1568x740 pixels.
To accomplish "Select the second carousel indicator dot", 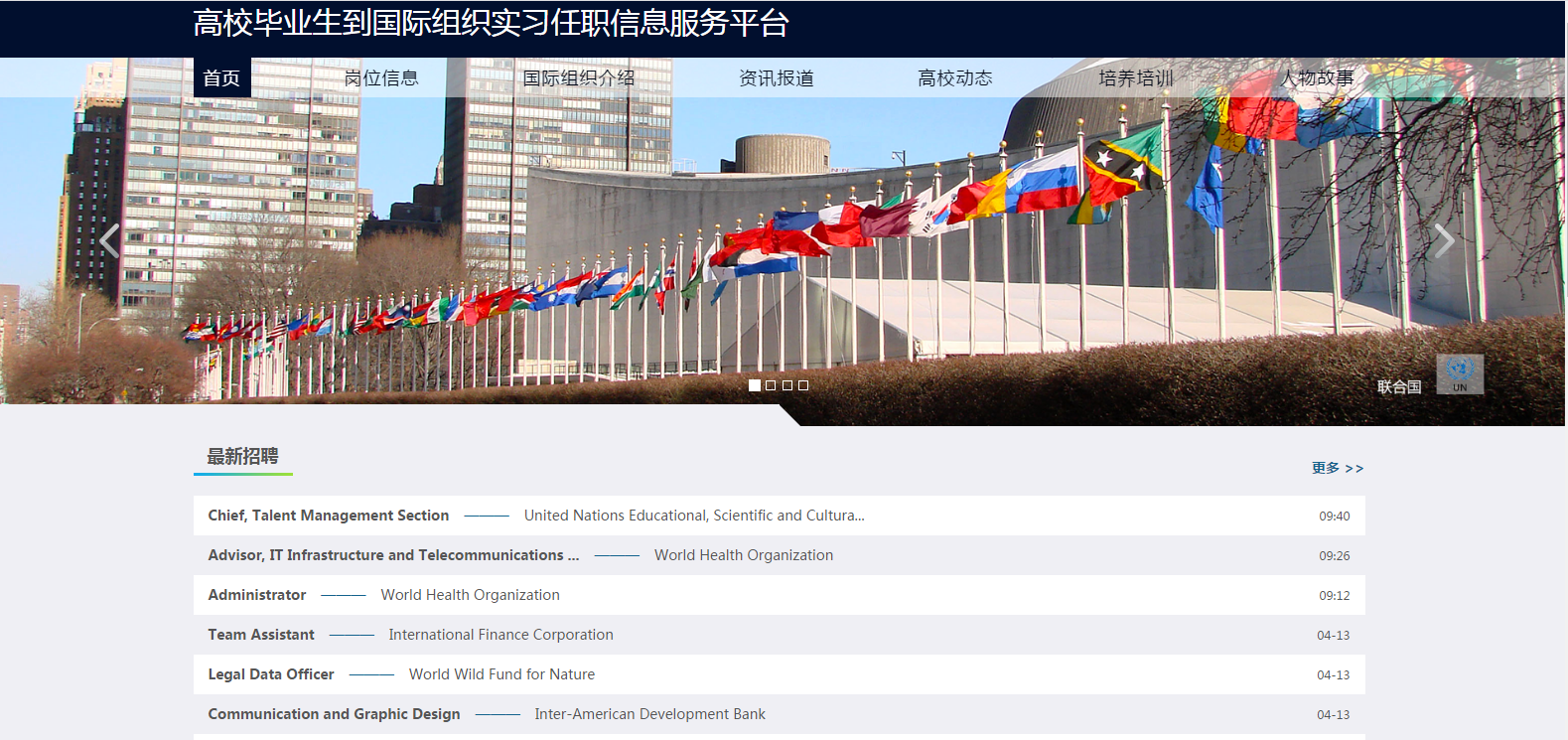I will click(771, 385).
